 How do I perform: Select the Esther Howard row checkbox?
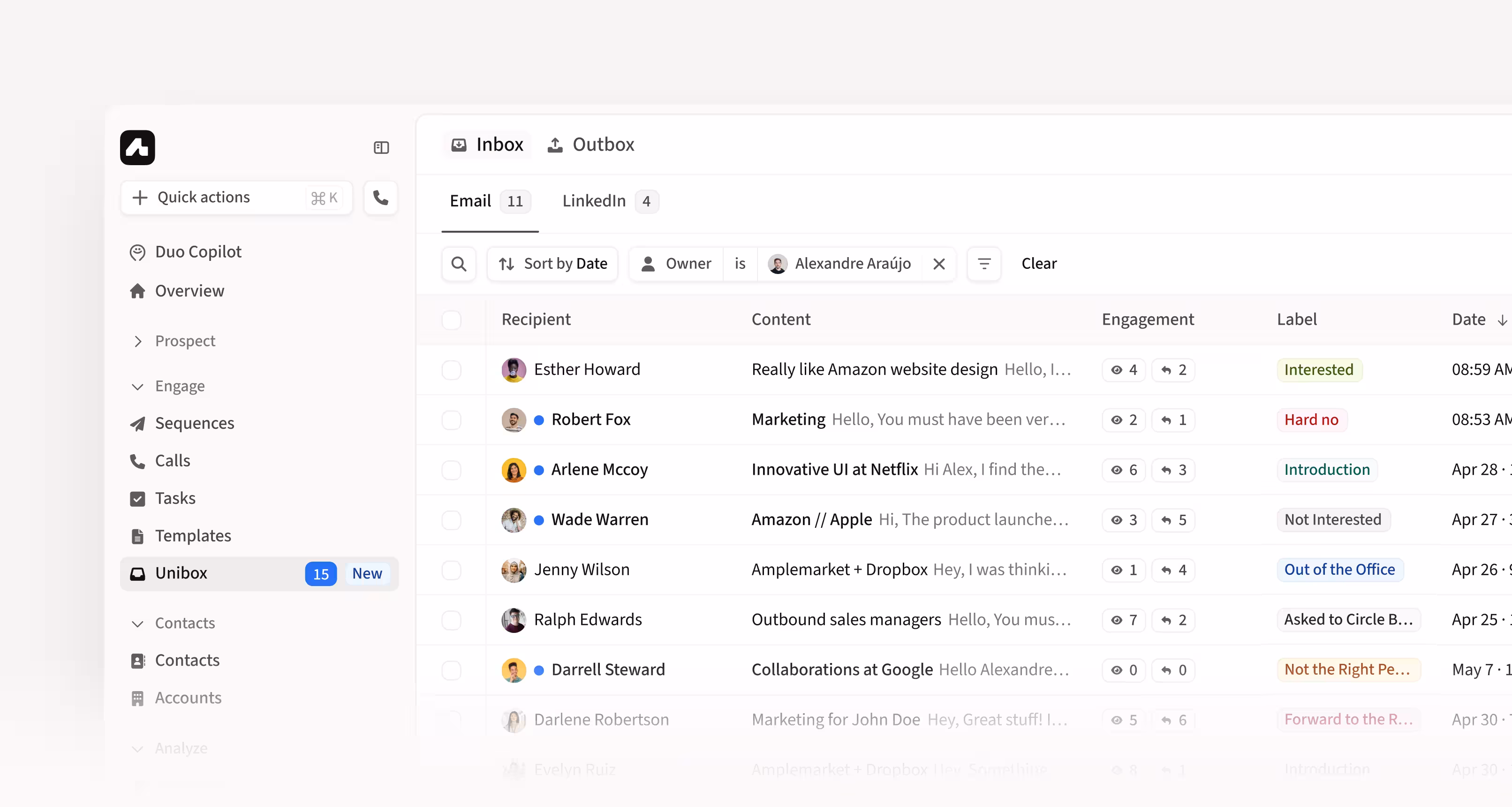click(x=451, y=370)
